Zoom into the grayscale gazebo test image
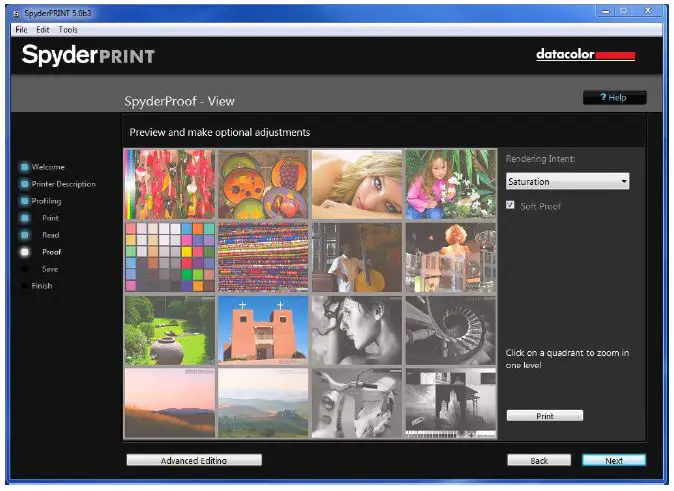 click(450, 403)
